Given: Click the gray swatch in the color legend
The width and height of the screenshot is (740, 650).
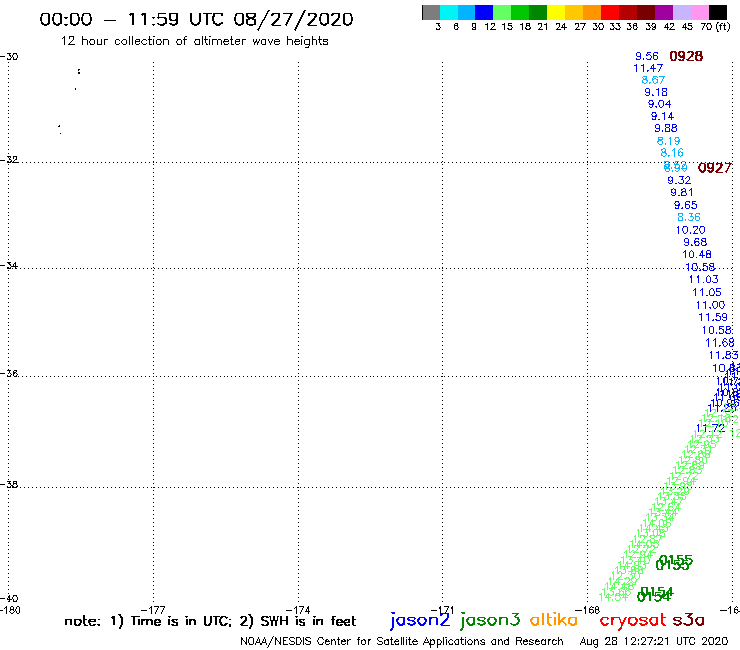Looking at the screenshot, I should pos(431,12).
